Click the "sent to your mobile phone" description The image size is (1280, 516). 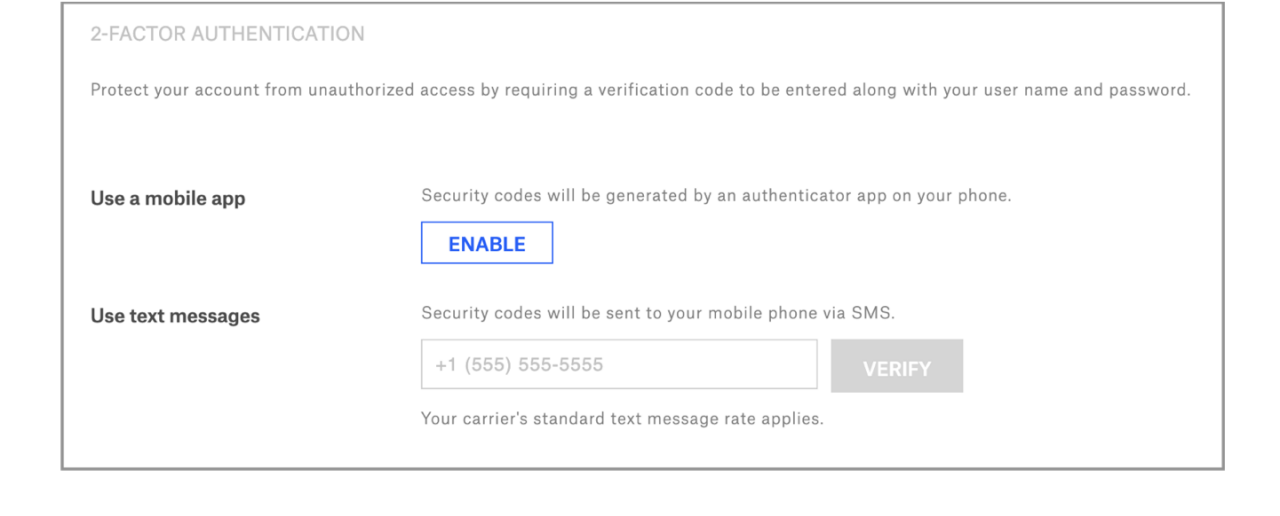[657, 313]
